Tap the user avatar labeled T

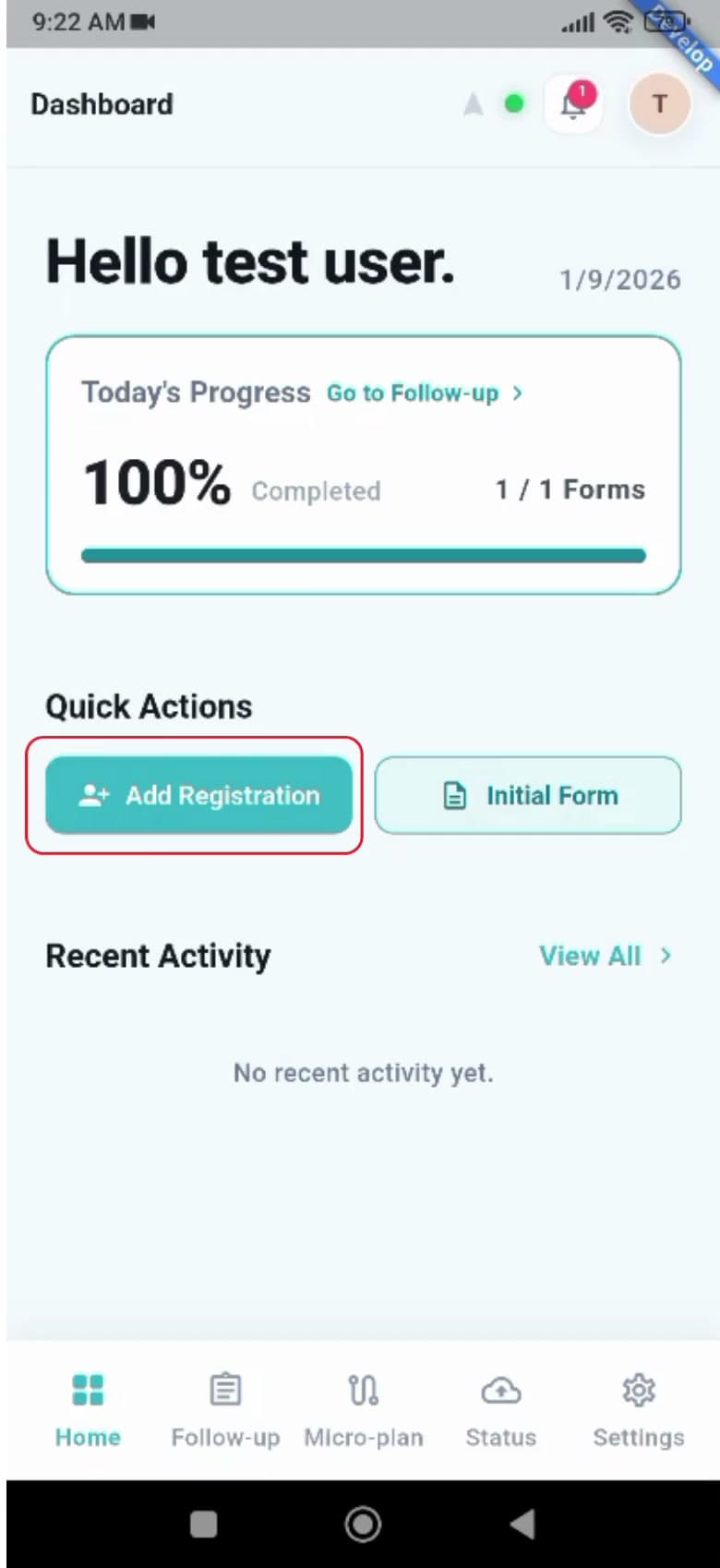pyautogui.click(x=659, y=103)
